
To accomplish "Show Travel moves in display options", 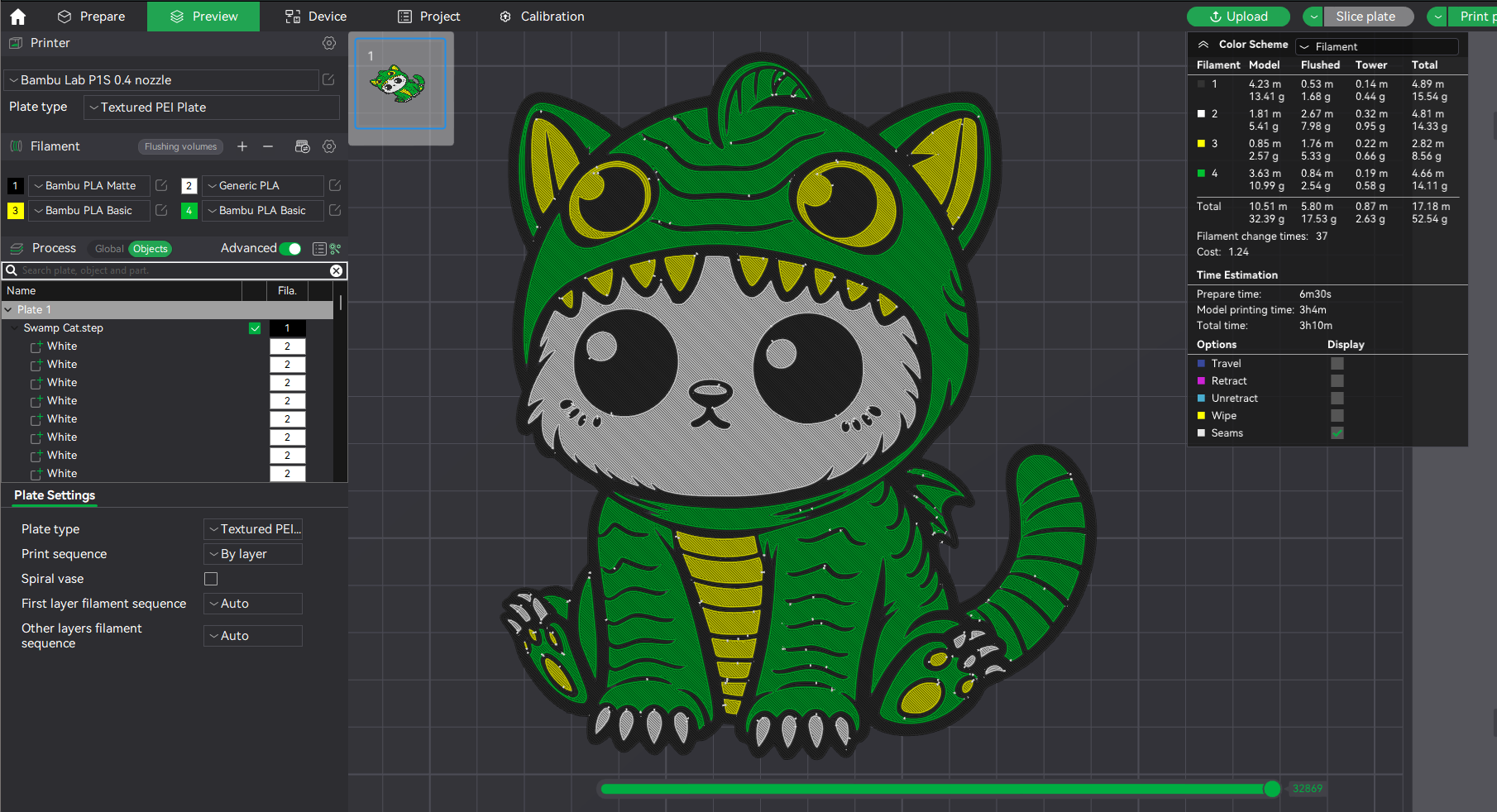I will 1337,364.
